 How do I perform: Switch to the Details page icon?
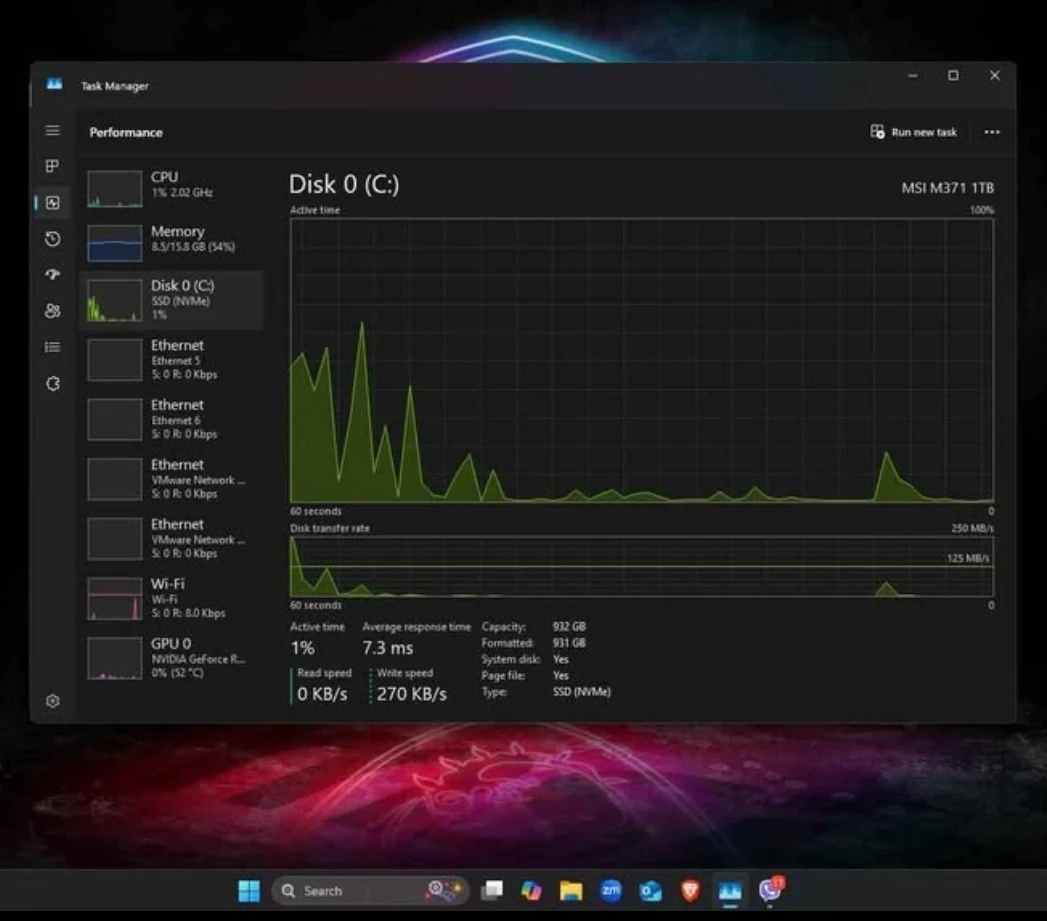[x=53, y=347]
